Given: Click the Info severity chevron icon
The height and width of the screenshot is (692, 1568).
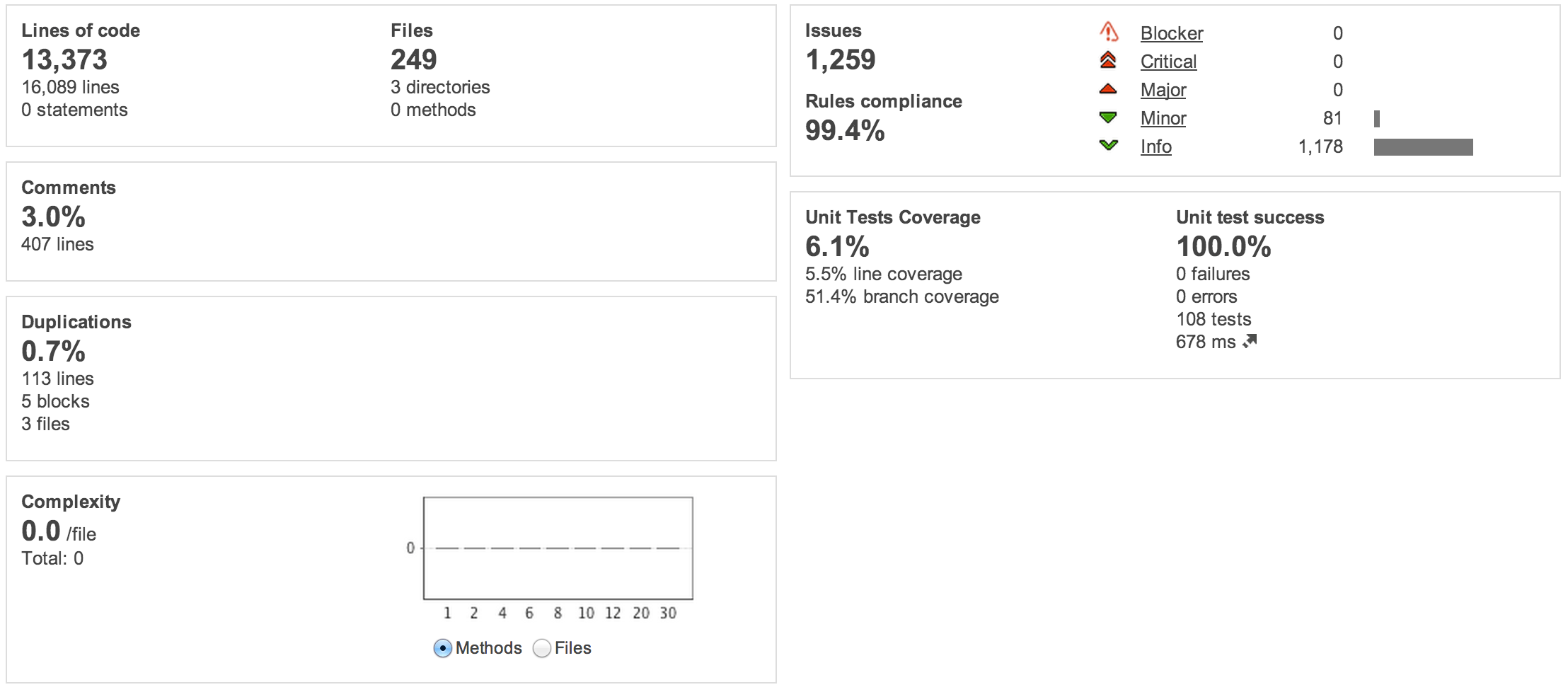Looking at the screenshot, I should pyautogui.click(x=1108, y=145).
